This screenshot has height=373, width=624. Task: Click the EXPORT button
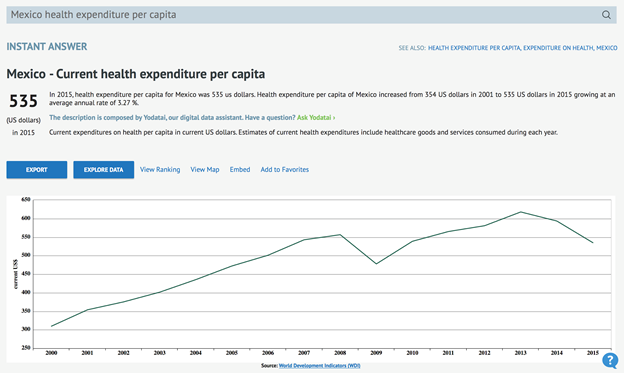point(37,170)
